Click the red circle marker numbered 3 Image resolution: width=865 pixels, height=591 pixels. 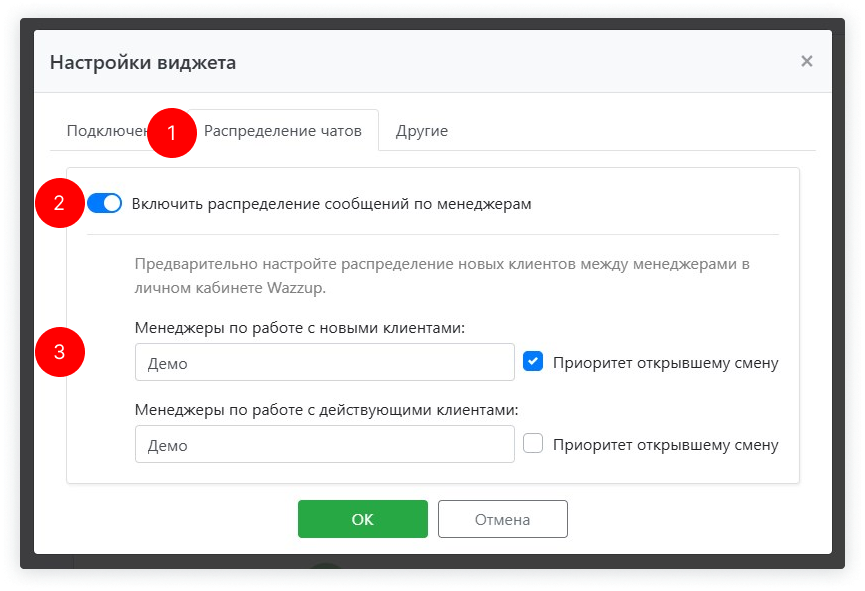tap(59, 352)
